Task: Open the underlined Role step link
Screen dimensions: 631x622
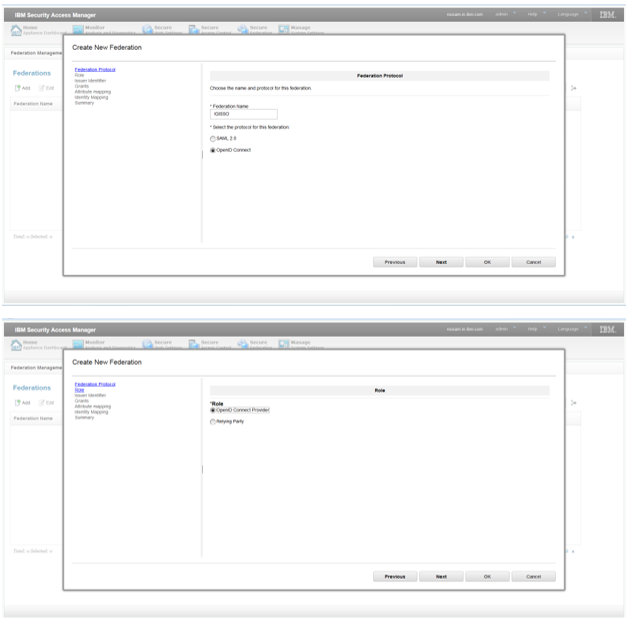Action: coord(79,390)
